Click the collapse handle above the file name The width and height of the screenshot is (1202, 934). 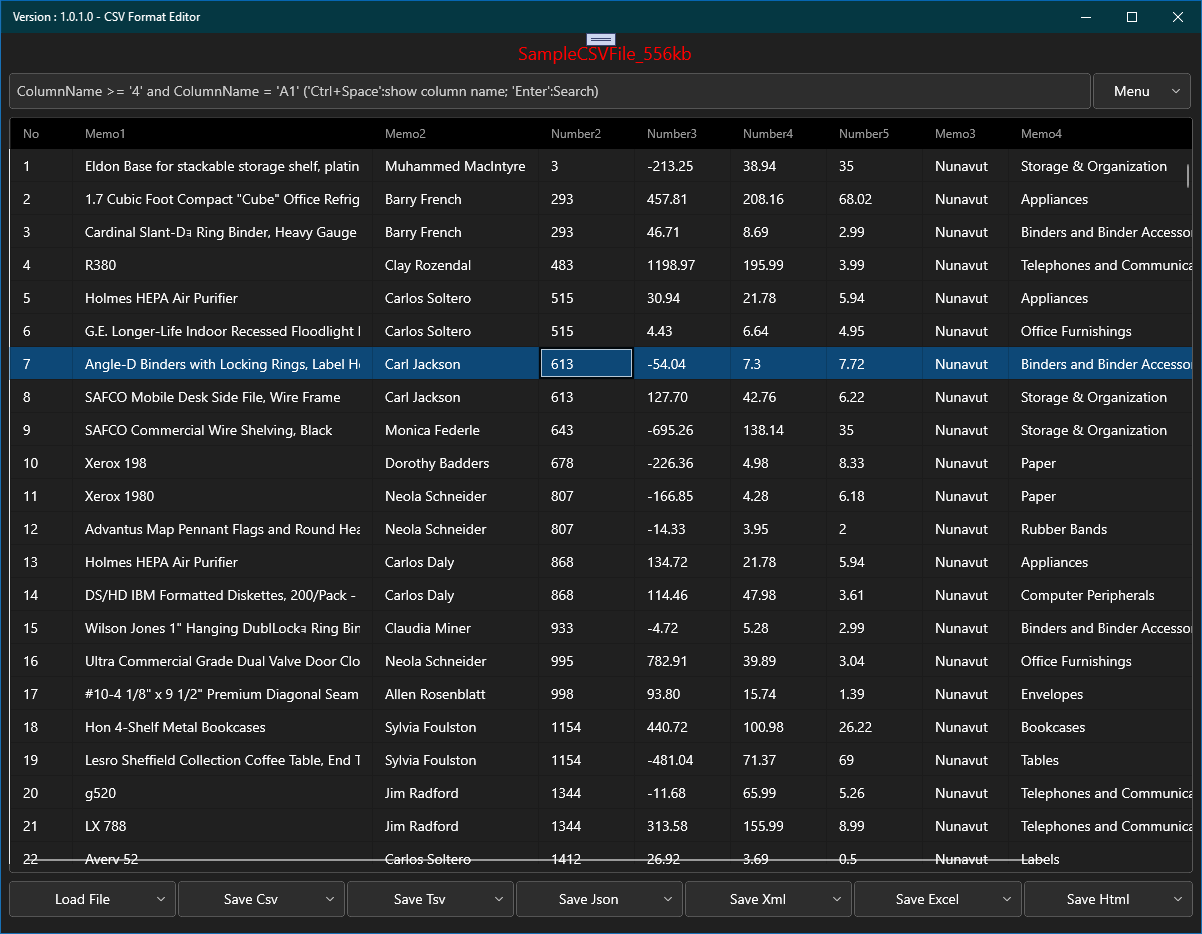[601, 39]
